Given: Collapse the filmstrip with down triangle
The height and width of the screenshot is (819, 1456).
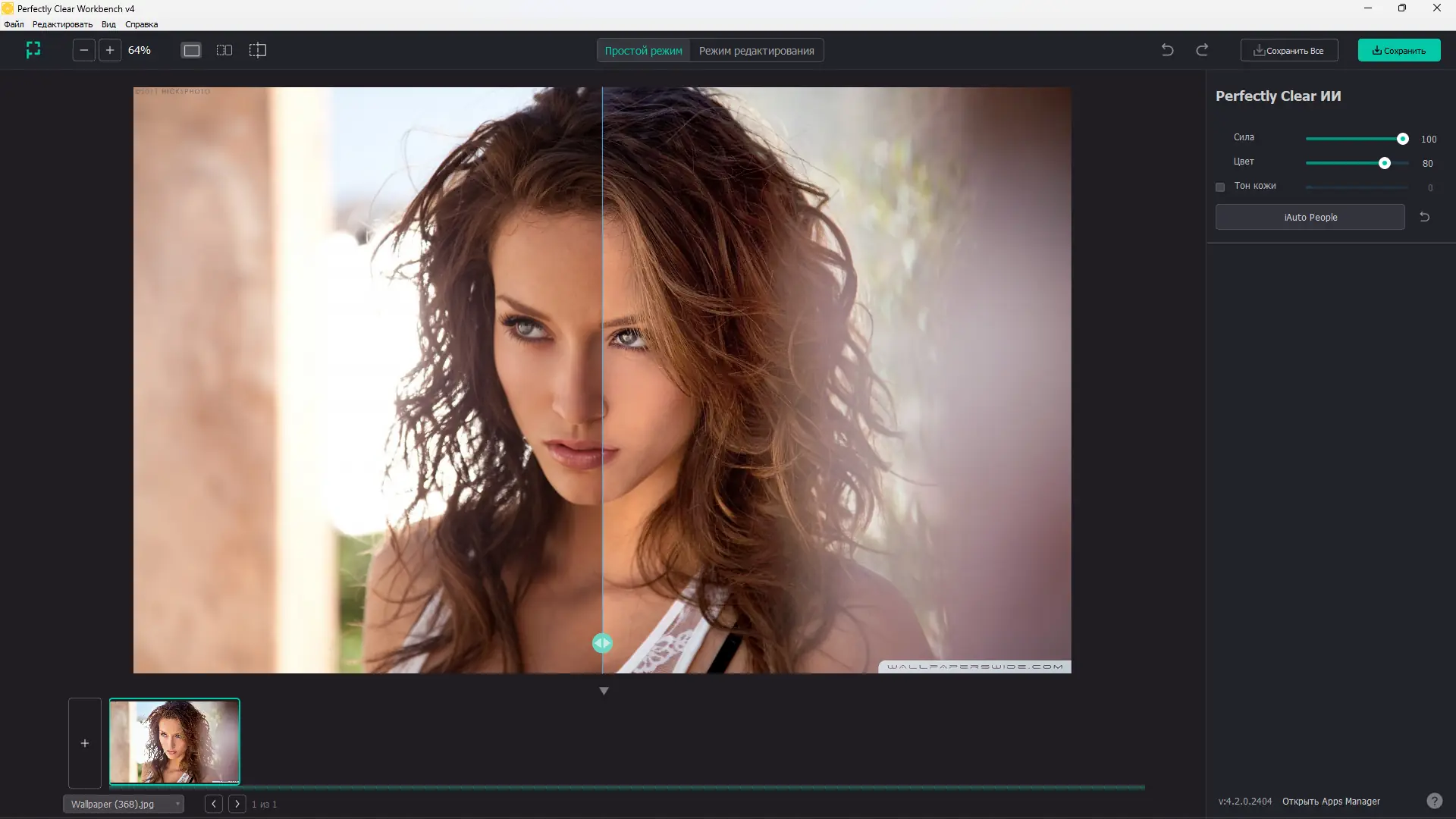Looking at the screenshot, I should click(604, 691).
